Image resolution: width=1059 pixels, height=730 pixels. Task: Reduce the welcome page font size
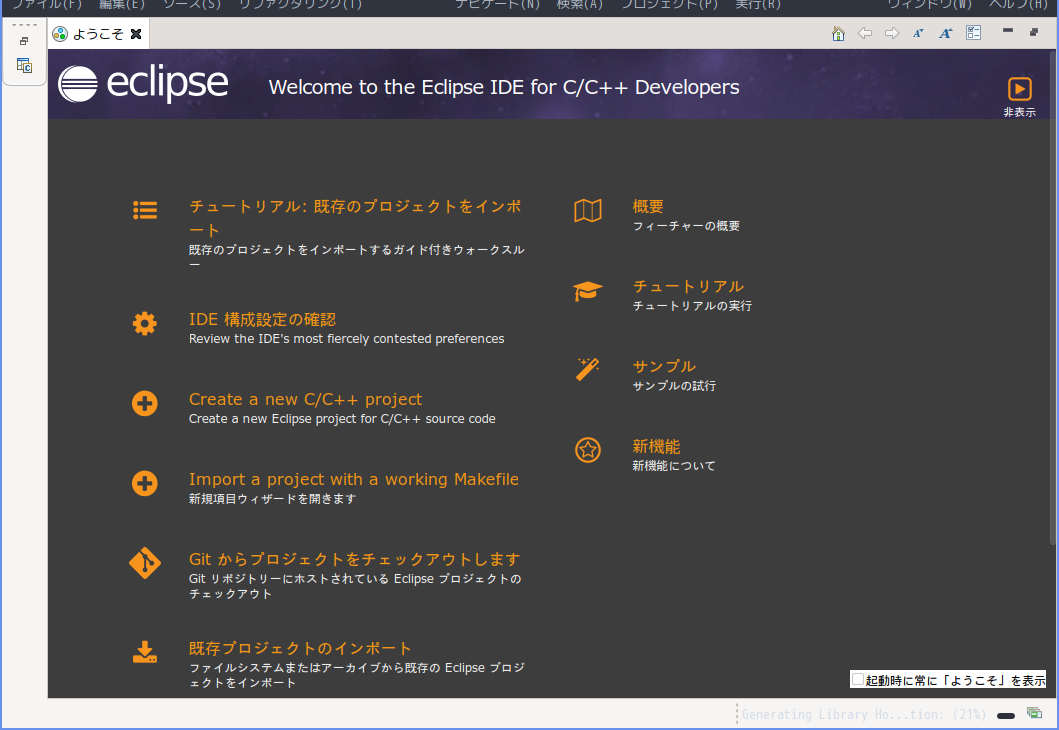919,33
